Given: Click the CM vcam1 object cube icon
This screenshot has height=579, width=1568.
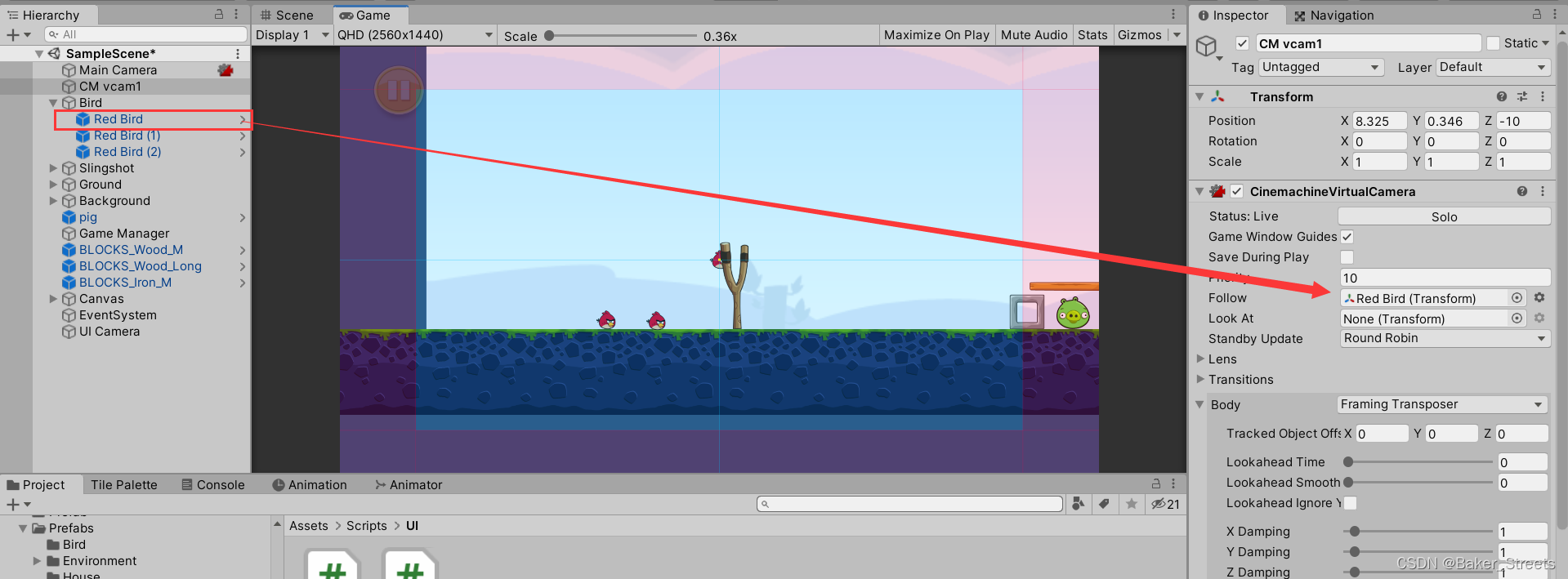Looking at the screenshot, I should pos(1207,46).
